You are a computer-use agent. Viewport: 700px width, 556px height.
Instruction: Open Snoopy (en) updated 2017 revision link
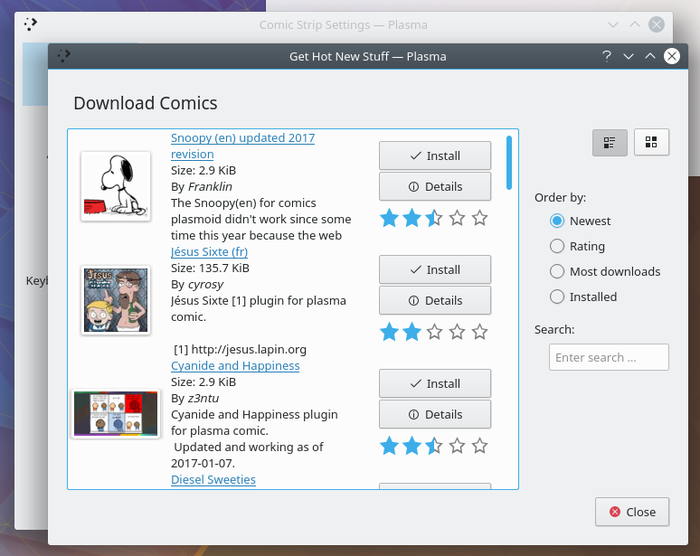coord(243,138)
